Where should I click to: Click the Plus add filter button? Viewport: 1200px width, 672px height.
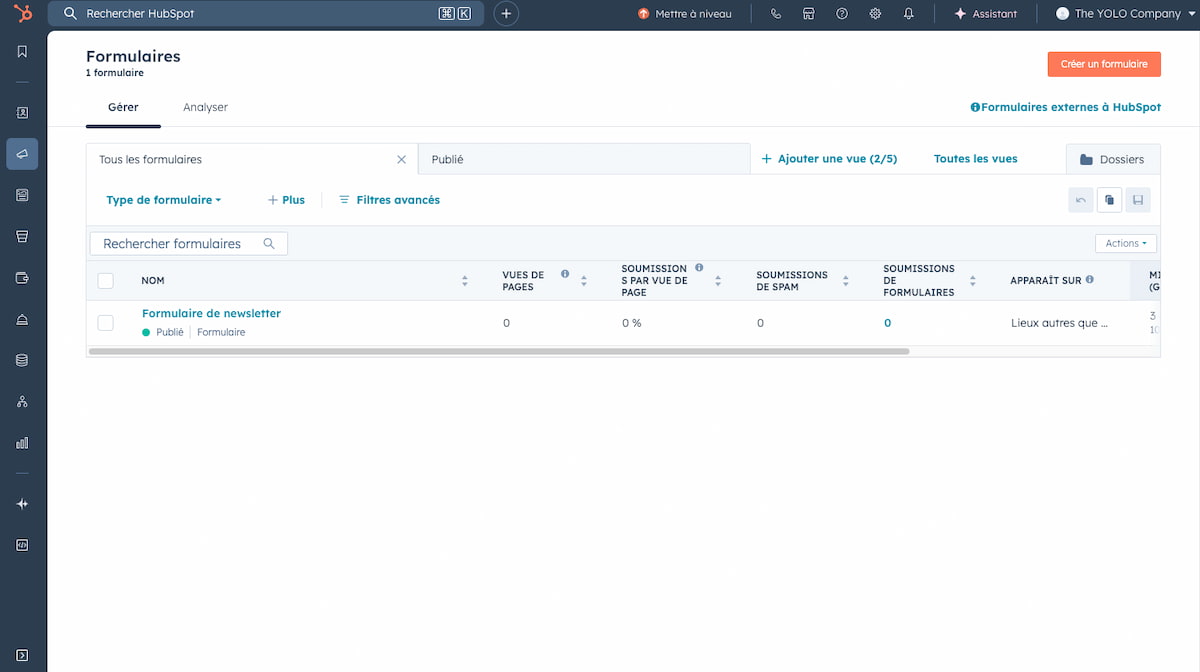point(286,200)
